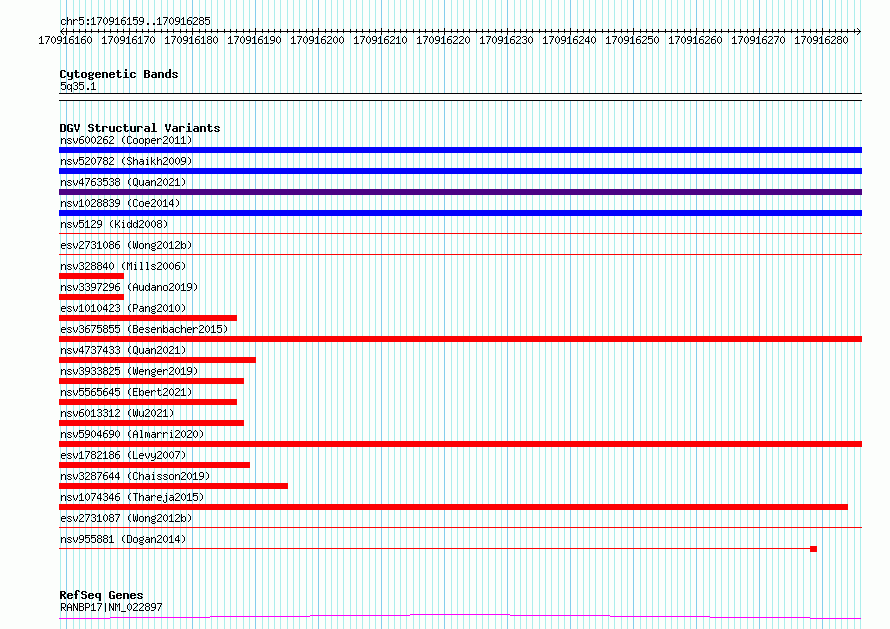Select the nsv6013312 (Wu2021) label
The image size is (890, 629).
click(117, 413)
